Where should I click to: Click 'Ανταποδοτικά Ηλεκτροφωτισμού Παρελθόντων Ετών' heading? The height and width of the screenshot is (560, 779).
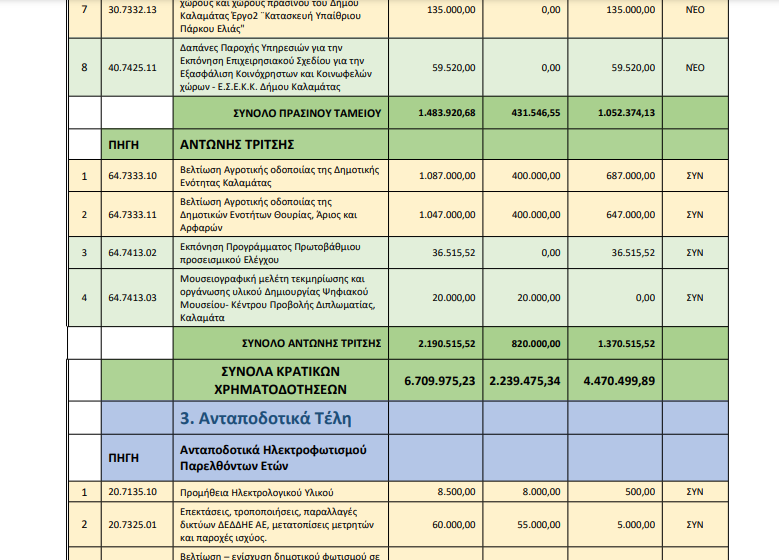point(273,458)
